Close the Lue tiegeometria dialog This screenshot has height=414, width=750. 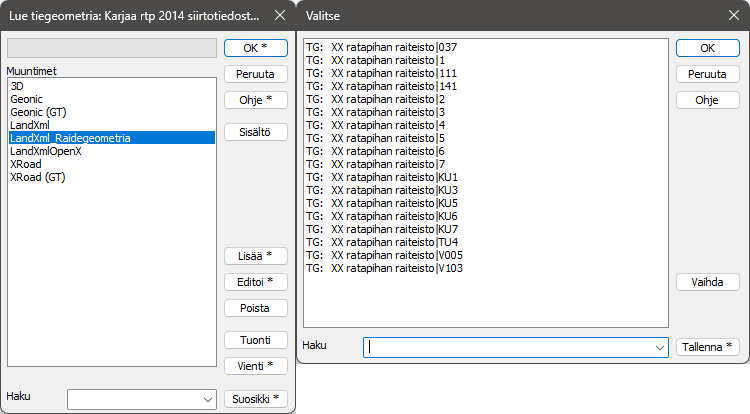pyautogui.click(x=277, y=16)
